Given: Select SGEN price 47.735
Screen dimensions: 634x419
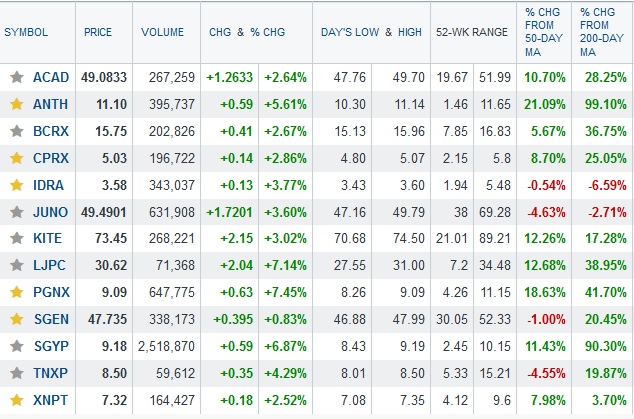Looking at the screenshot, I should pos(108,319).
